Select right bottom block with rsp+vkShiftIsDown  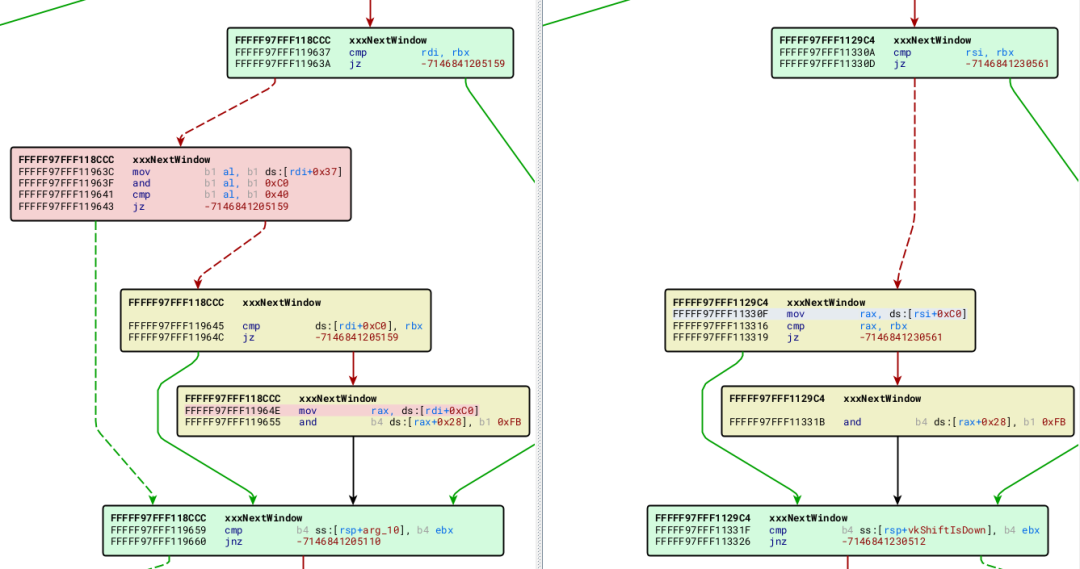(847, 530)
